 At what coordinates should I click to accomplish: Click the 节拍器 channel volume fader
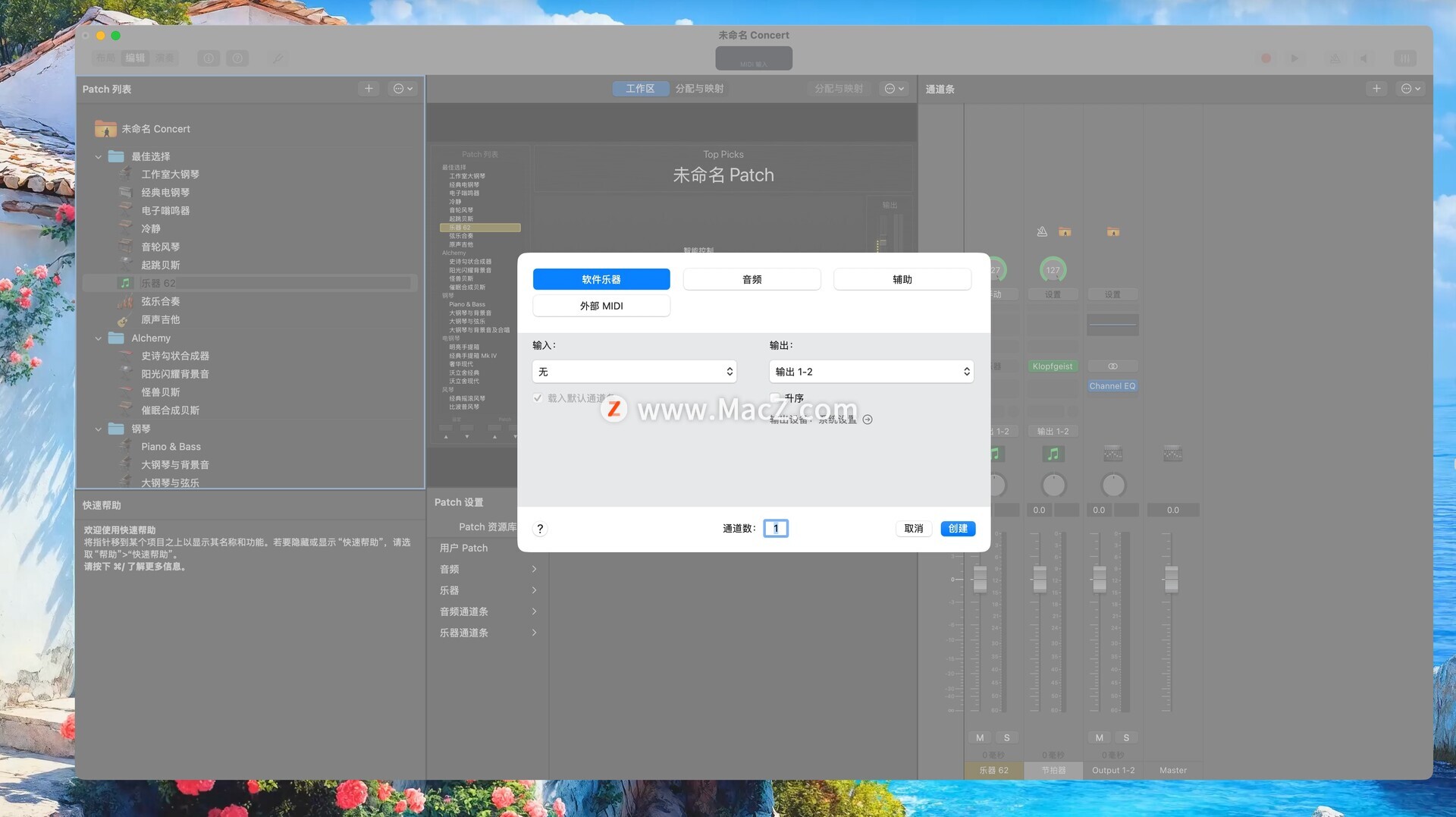[1040, 580]
